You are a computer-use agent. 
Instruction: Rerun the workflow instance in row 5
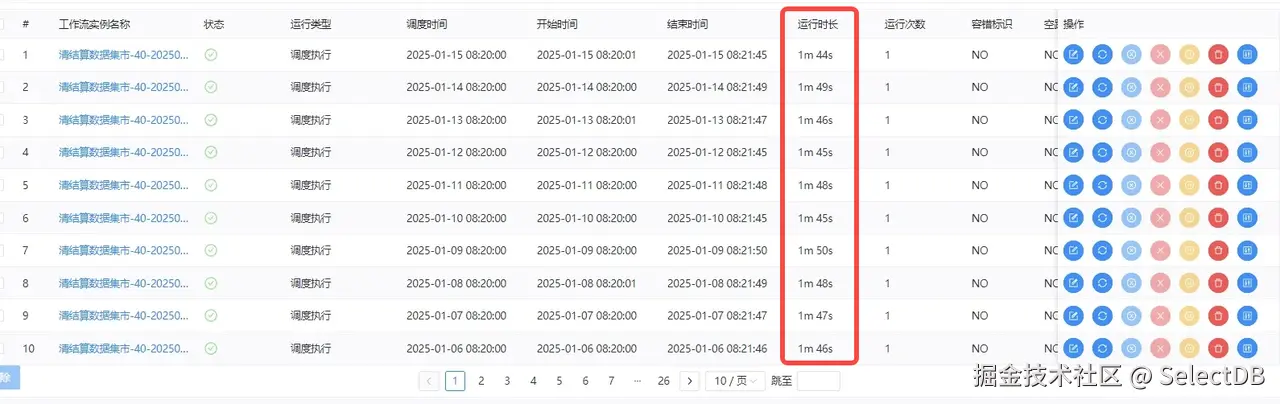1102,185
